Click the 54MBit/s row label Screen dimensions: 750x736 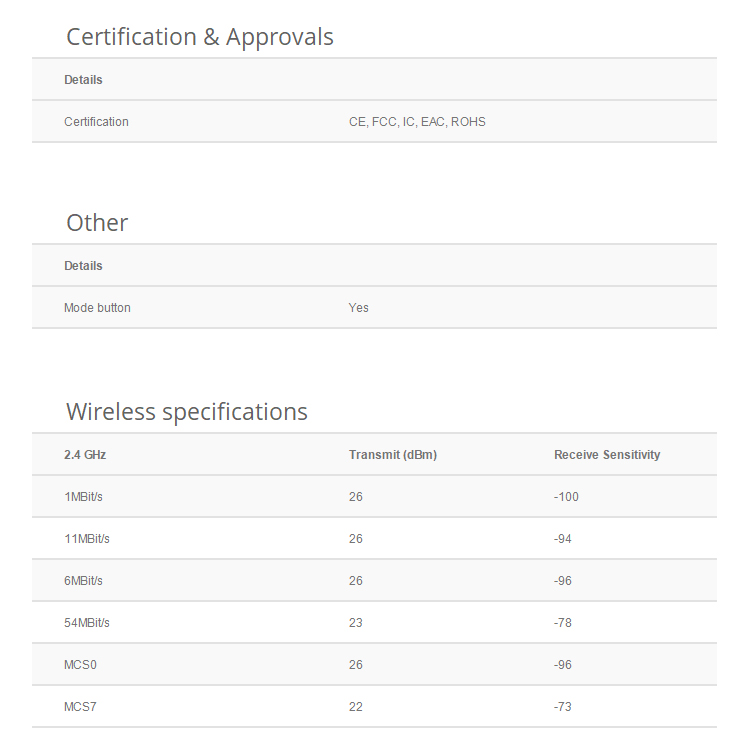click(87, 623)
